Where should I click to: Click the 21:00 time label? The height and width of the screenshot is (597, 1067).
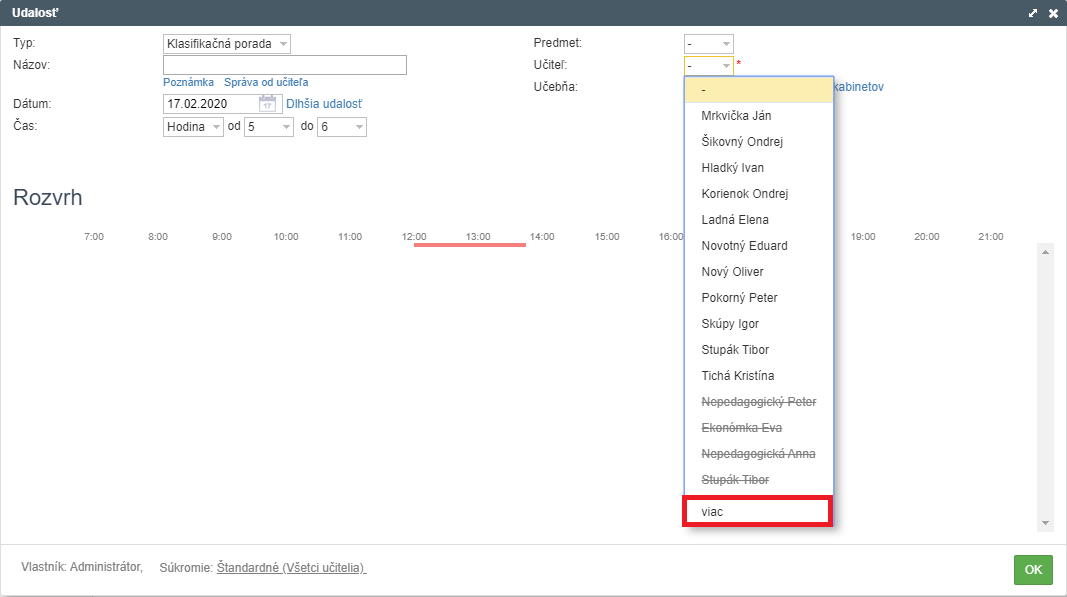coord(991,237)
